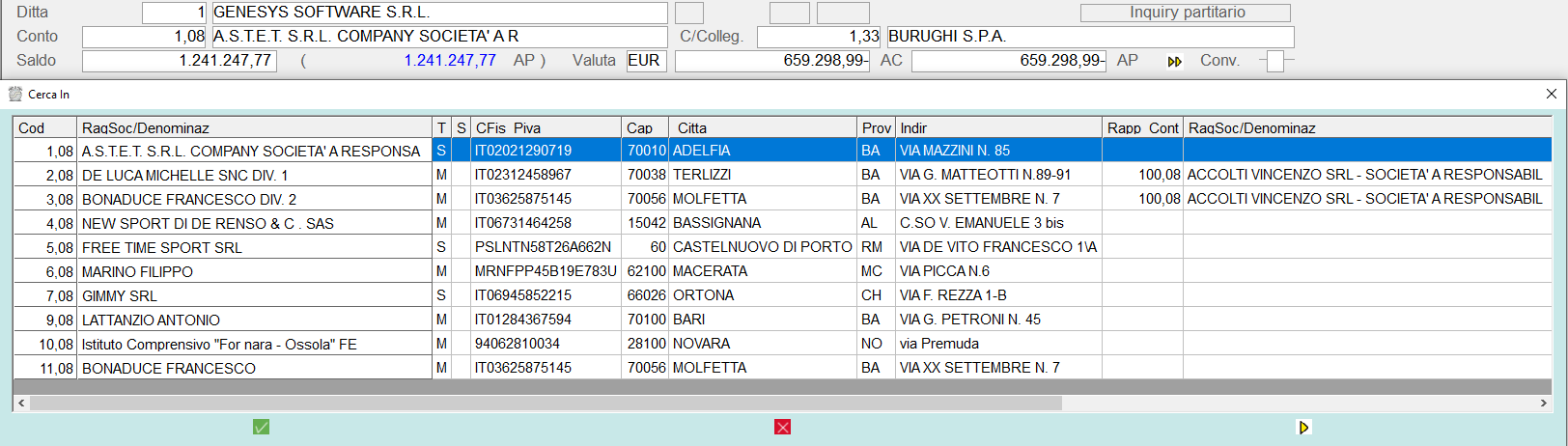The image size is (1568, 446).
Task: Click the C/Colleg. code field
Action: pos(819,37)
